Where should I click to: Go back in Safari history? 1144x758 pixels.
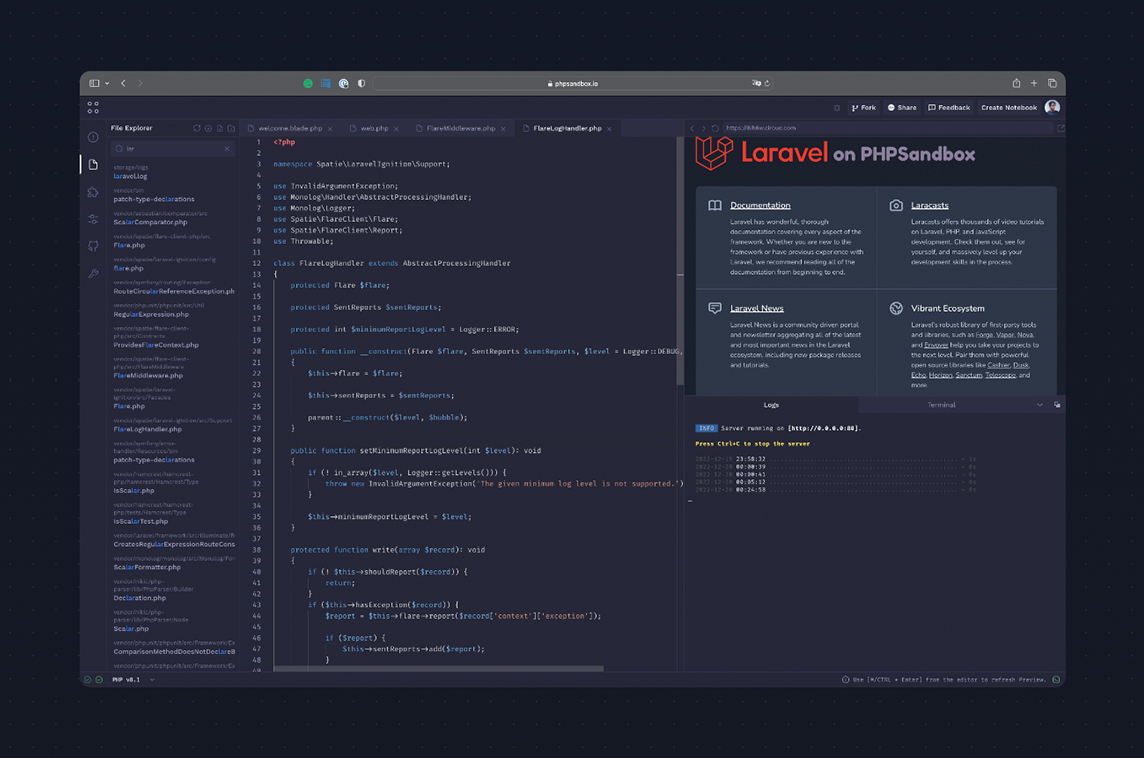[123, 83]
